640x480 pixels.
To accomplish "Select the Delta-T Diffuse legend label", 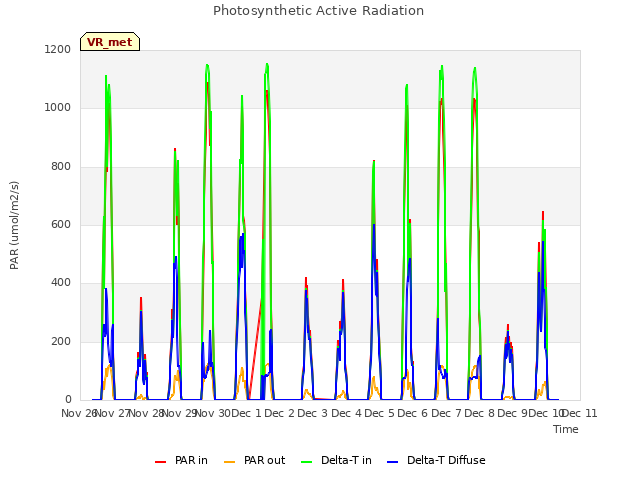I will pos(446,460).
